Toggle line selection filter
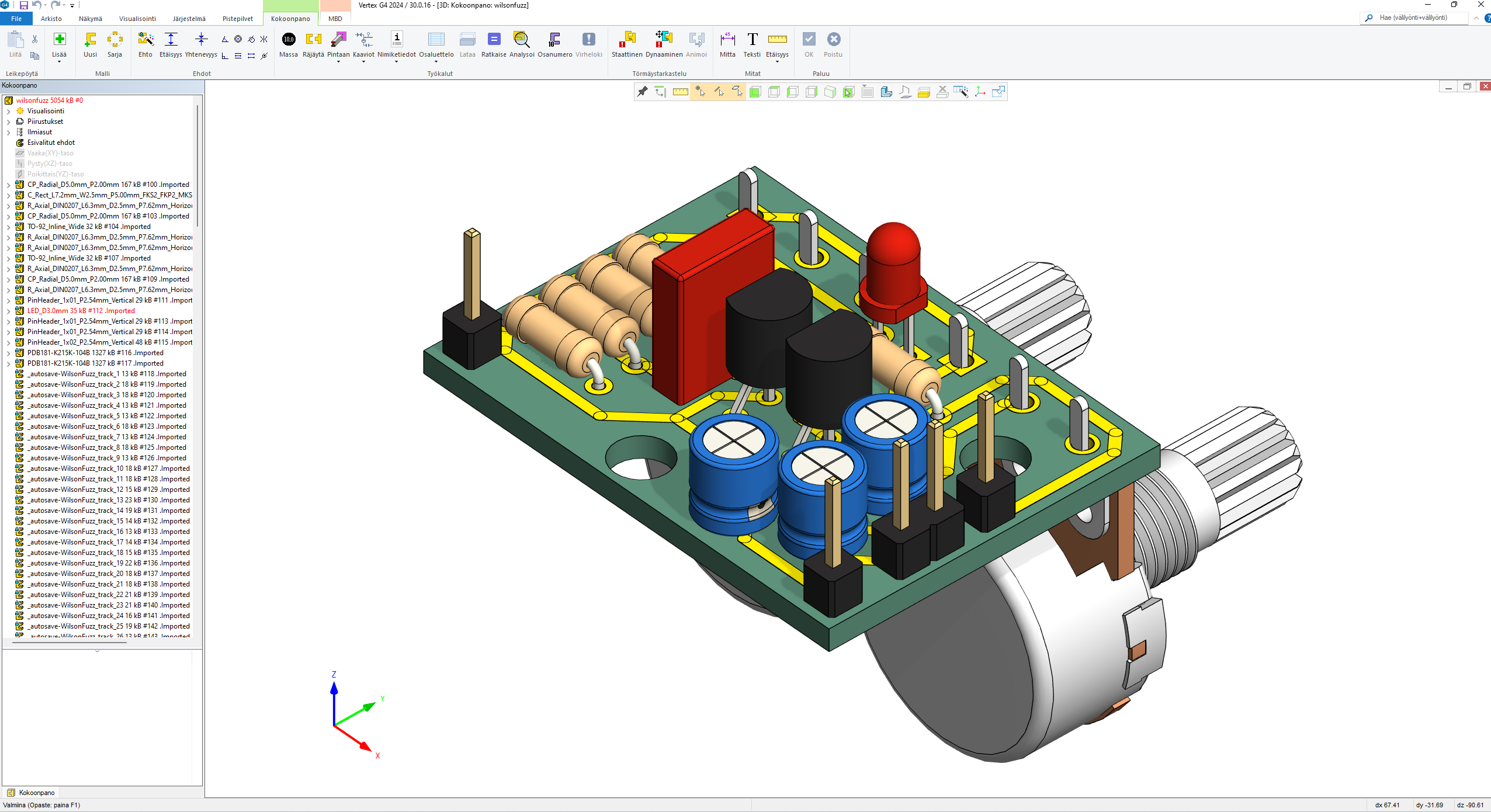Screen dimensions: 1491x812 pos(719,92)
